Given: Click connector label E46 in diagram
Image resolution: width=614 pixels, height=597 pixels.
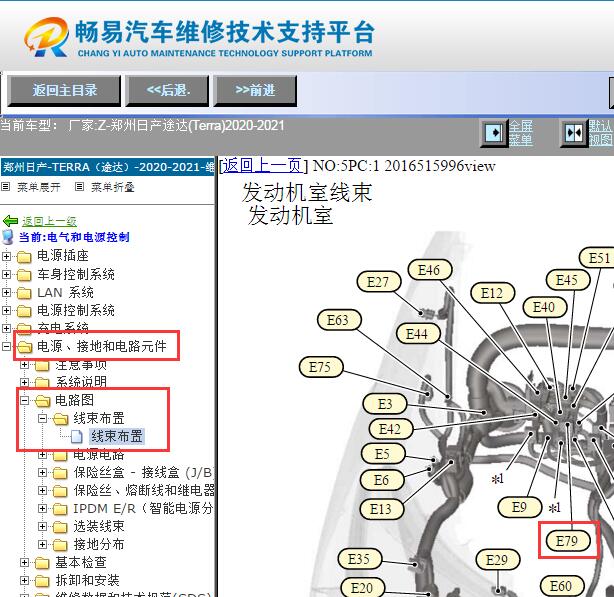Looking at the screenshot, I should pyautogui.click(x=429, y=270).
